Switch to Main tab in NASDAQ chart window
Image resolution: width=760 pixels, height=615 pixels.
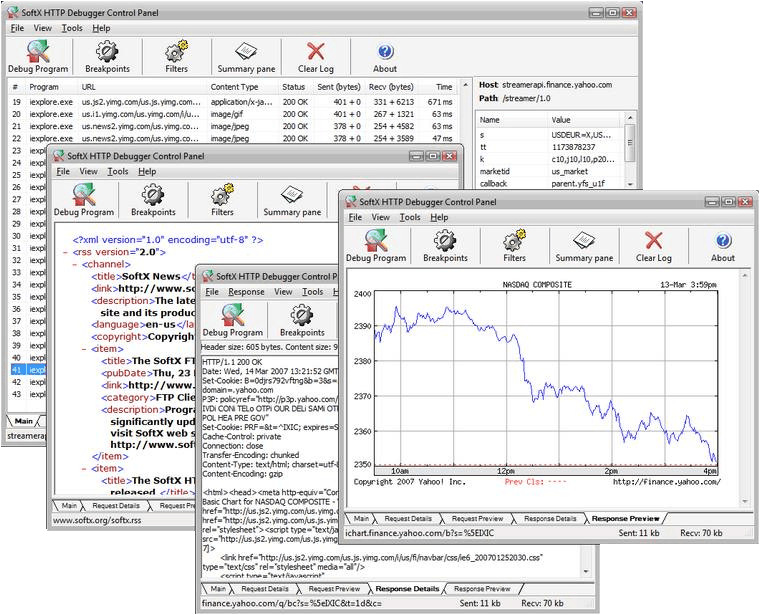[x=361, y=519]
